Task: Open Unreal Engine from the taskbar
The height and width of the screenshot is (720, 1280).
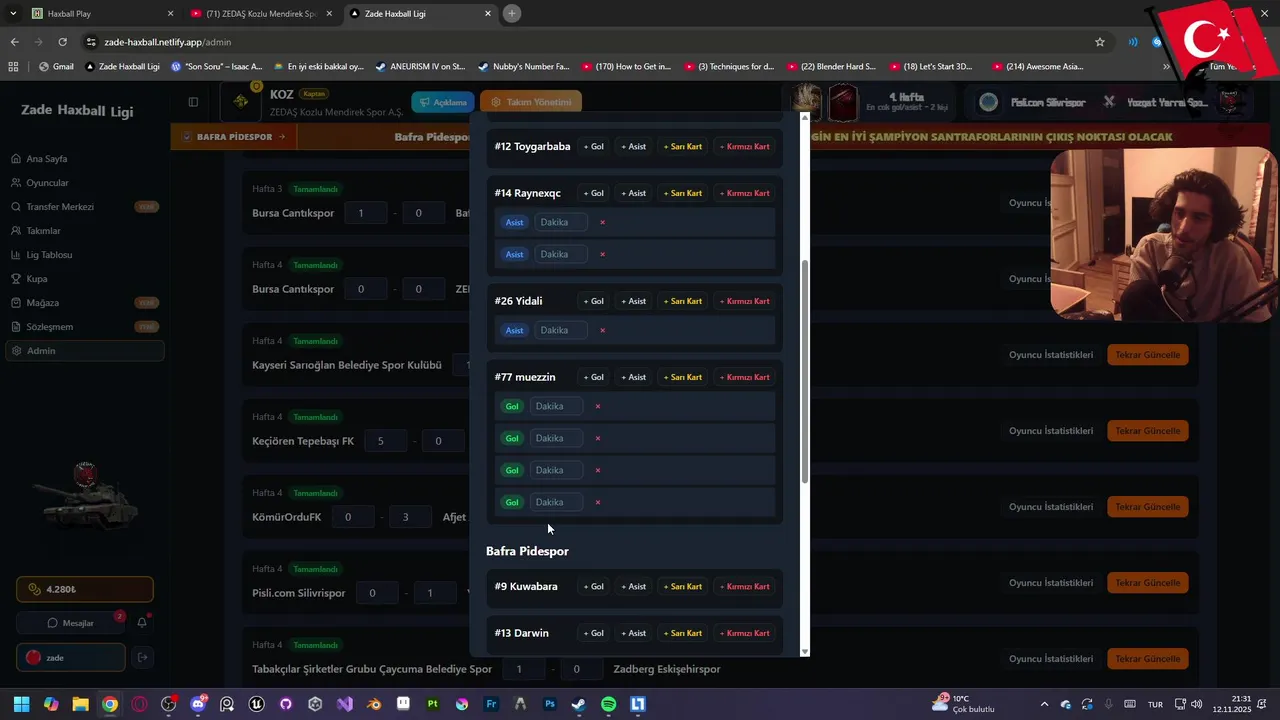Action: [x=257, y=704]
